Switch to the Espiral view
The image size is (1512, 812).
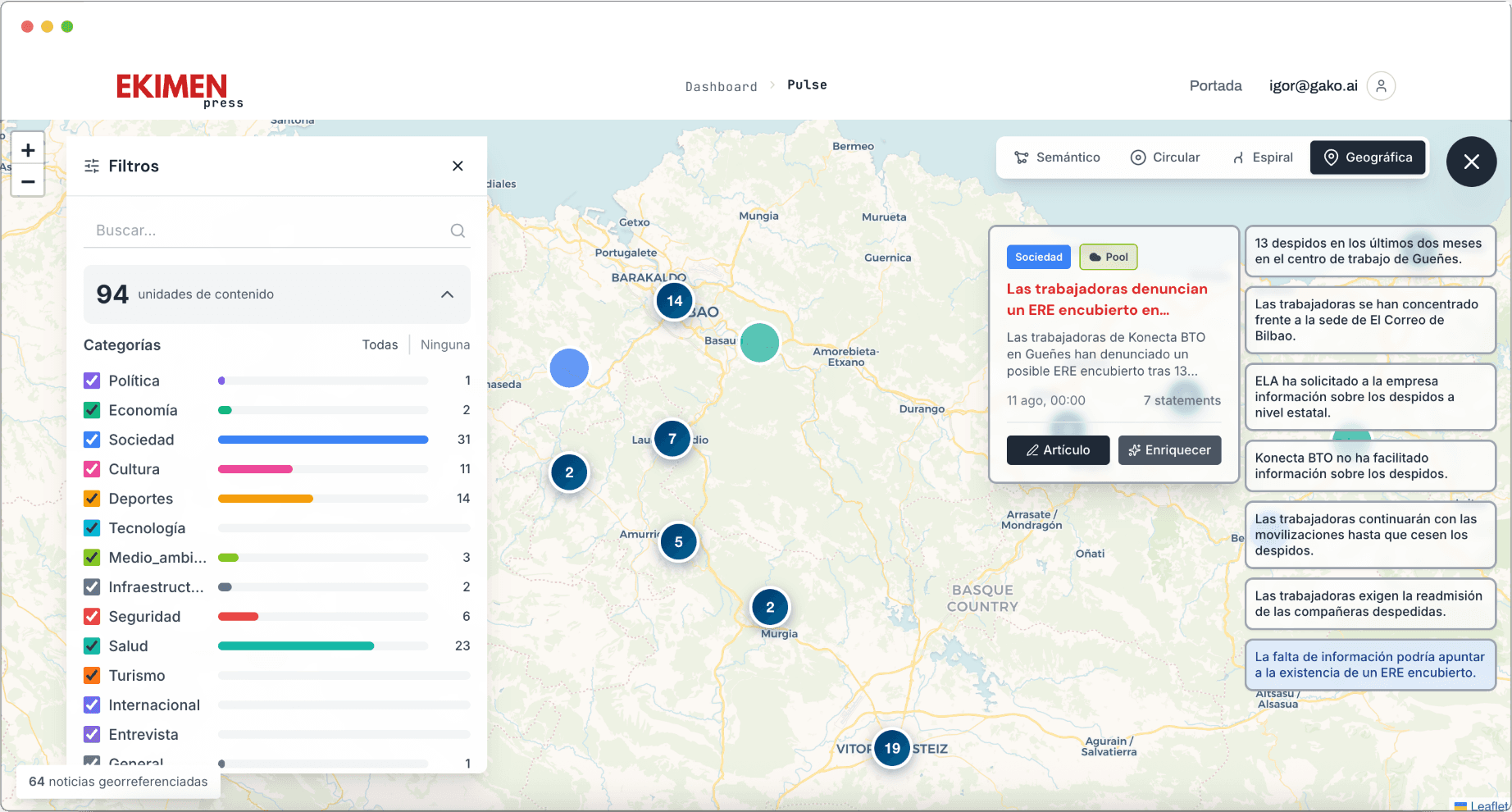tap(1263, 157)
